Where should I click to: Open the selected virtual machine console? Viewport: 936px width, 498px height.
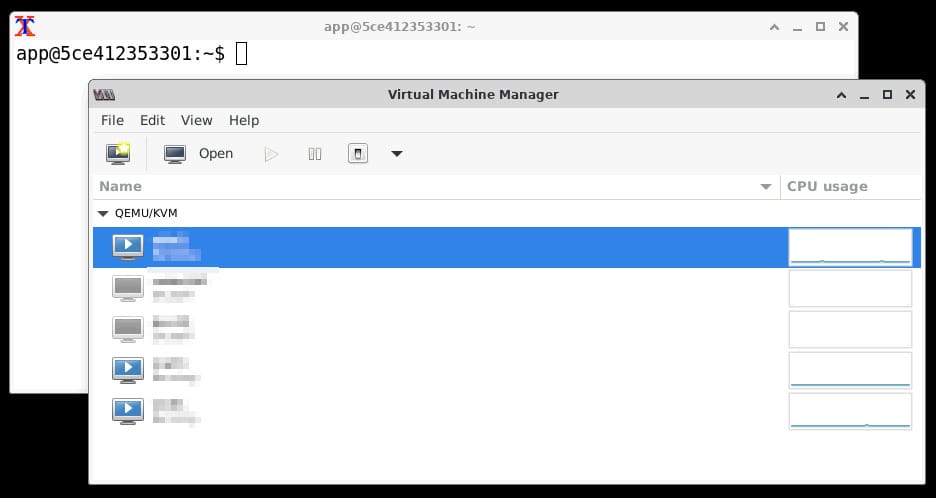pyautogui.click(x=198, y=154)
